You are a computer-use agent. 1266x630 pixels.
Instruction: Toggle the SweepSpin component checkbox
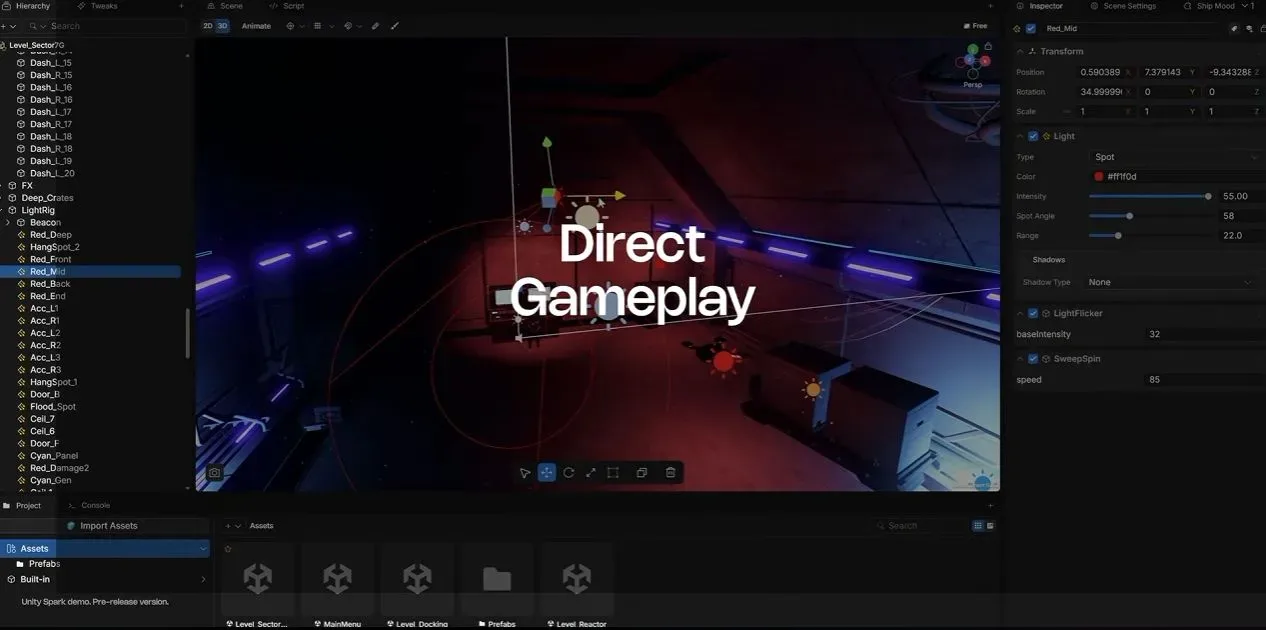tap(1033, 358)
